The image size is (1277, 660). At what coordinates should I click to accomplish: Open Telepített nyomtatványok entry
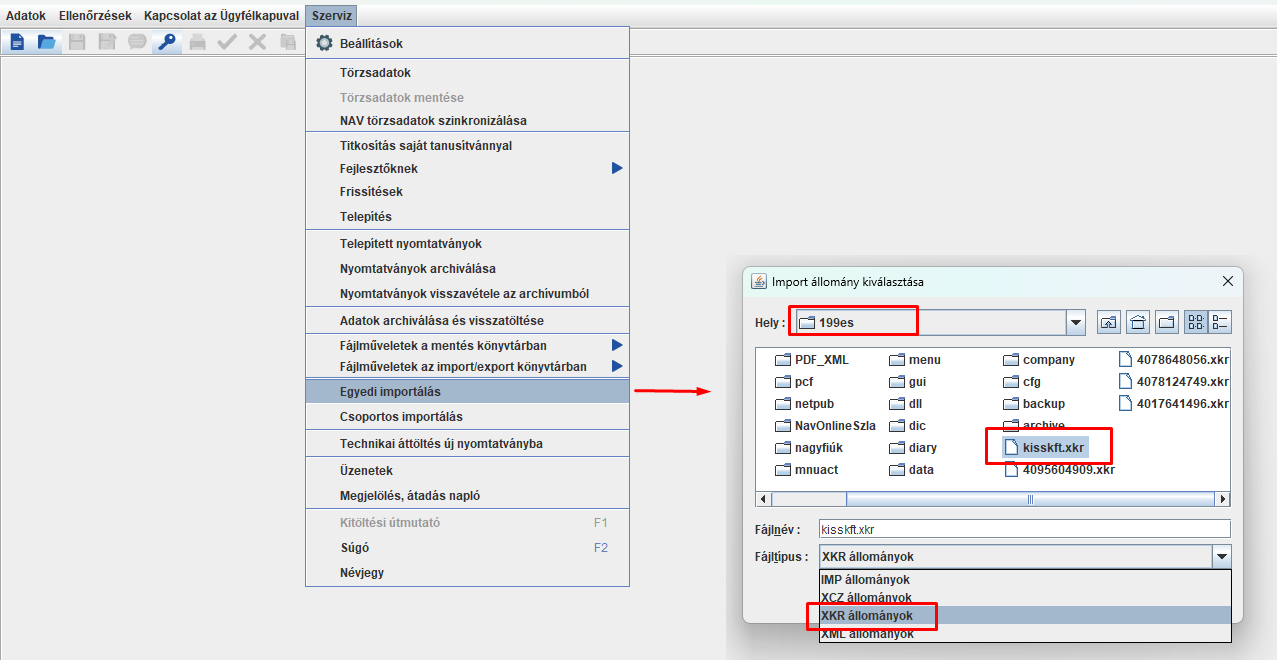tap(467, 244)
